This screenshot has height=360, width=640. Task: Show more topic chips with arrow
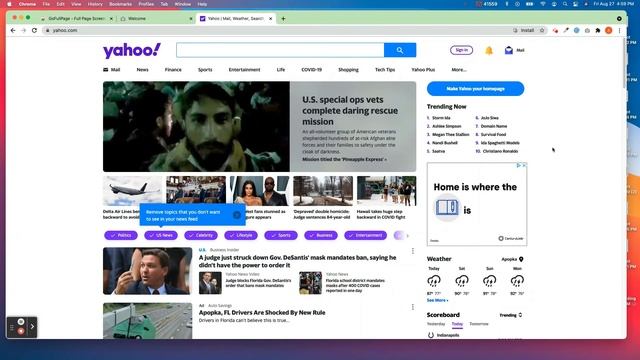tap(407, 236)
